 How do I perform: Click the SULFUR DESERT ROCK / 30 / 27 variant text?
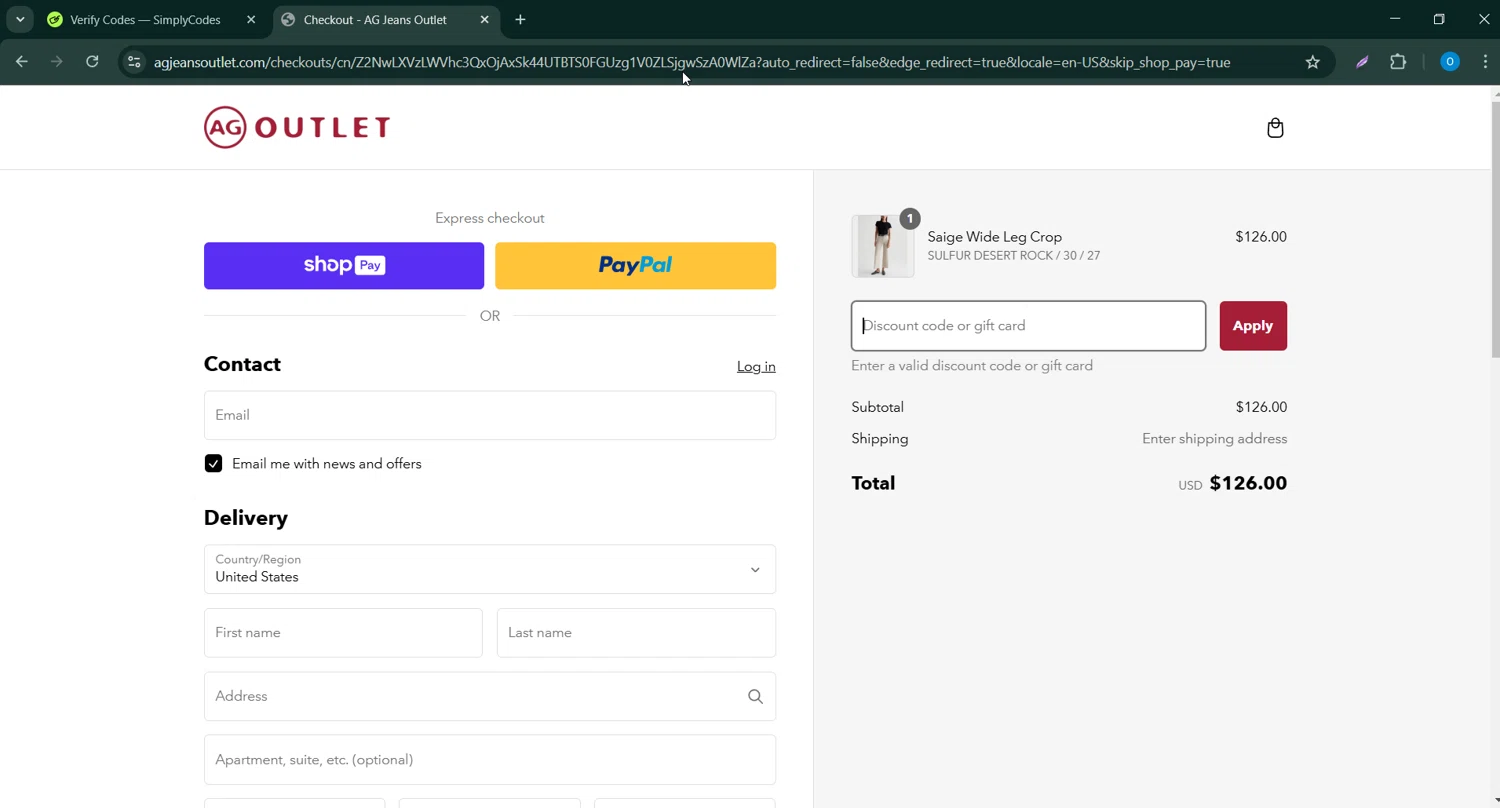click(1013, 256)
